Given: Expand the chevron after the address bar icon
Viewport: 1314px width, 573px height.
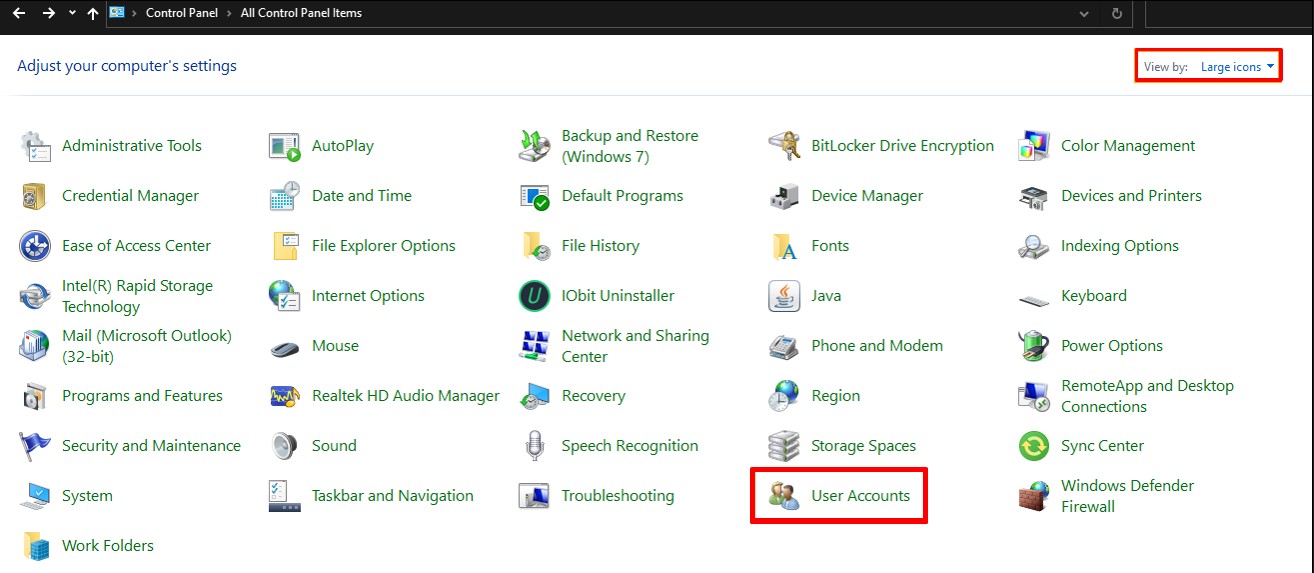Looking at the screenshot, I should tap(134, 13).
